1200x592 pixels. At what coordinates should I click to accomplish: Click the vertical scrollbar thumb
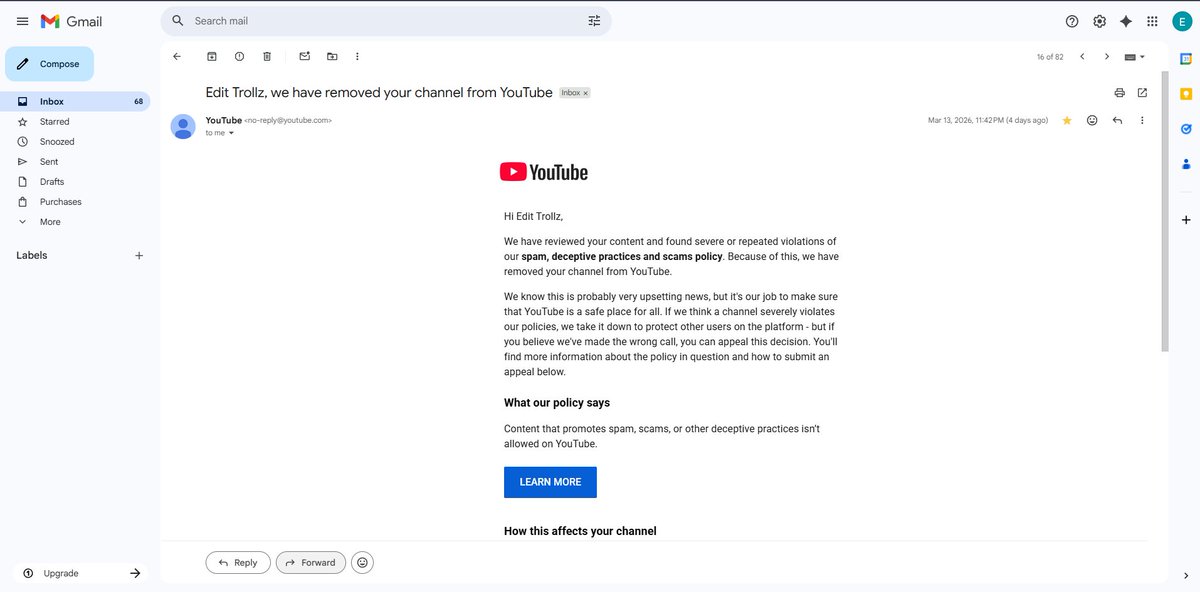1164,211
